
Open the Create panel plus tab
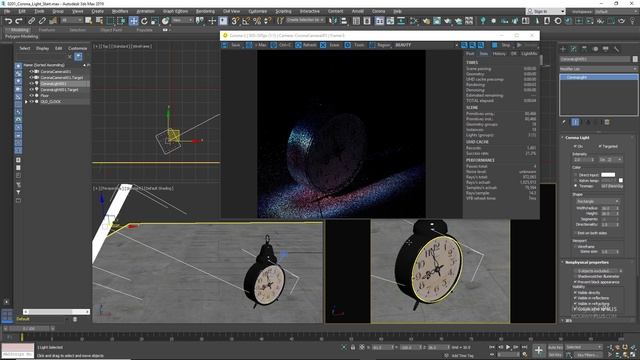click(x=563, y=49)
